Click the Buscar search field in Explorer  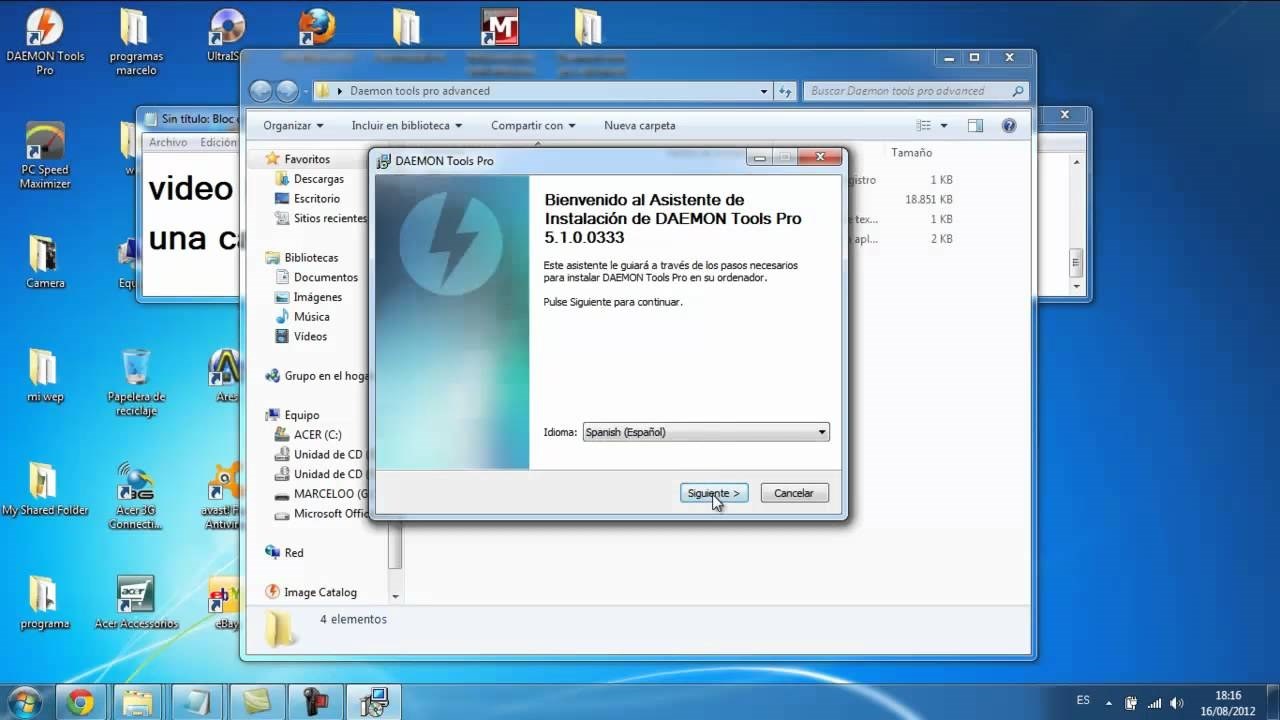click(916, 91)
